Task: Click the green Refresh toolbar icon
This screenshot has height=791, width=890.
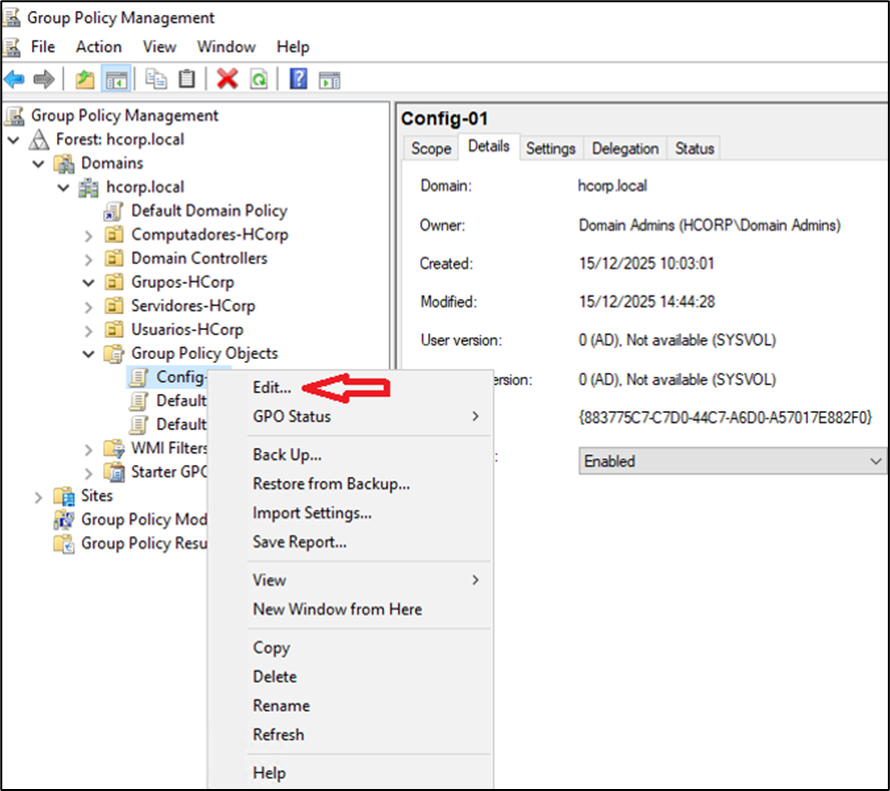Action: coord(258,79)
